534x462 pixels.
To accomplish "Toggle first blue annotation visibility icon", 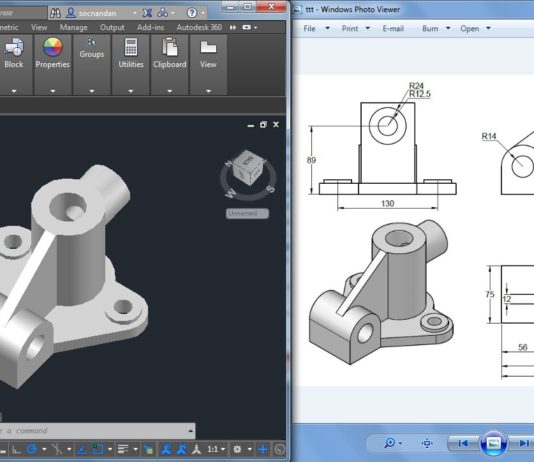I will 166,449.
